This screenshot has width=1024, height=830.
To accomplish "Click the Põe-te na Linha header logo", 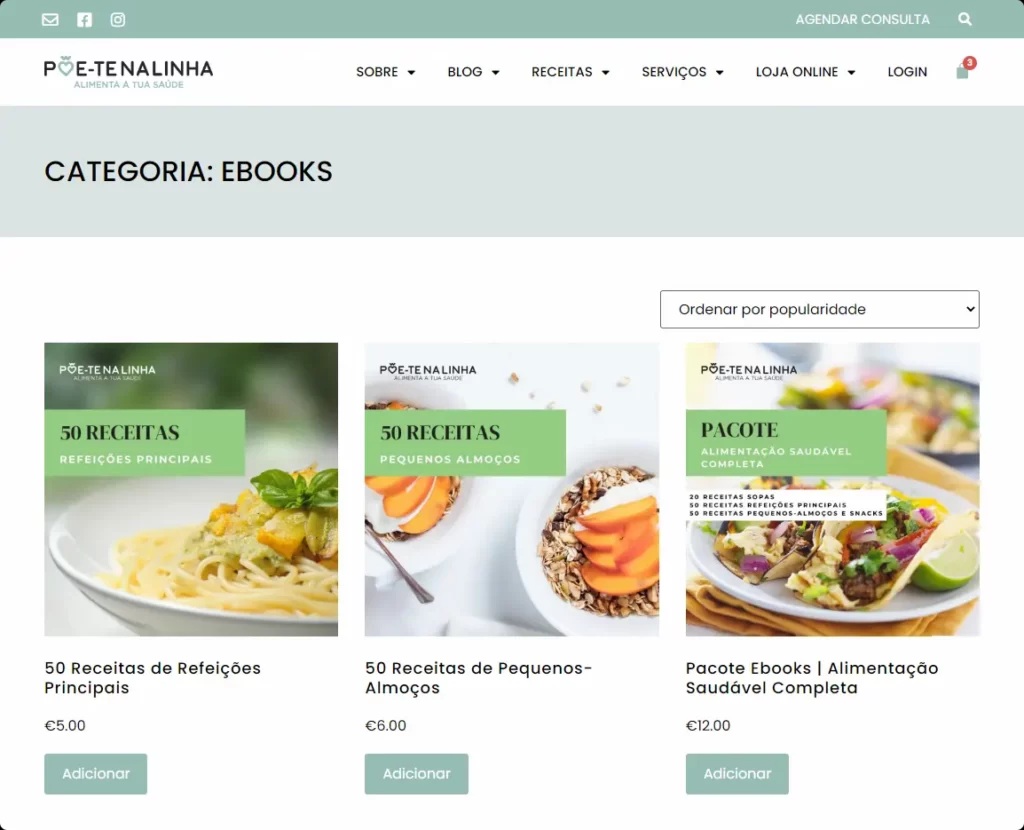I will pos(129,72).
